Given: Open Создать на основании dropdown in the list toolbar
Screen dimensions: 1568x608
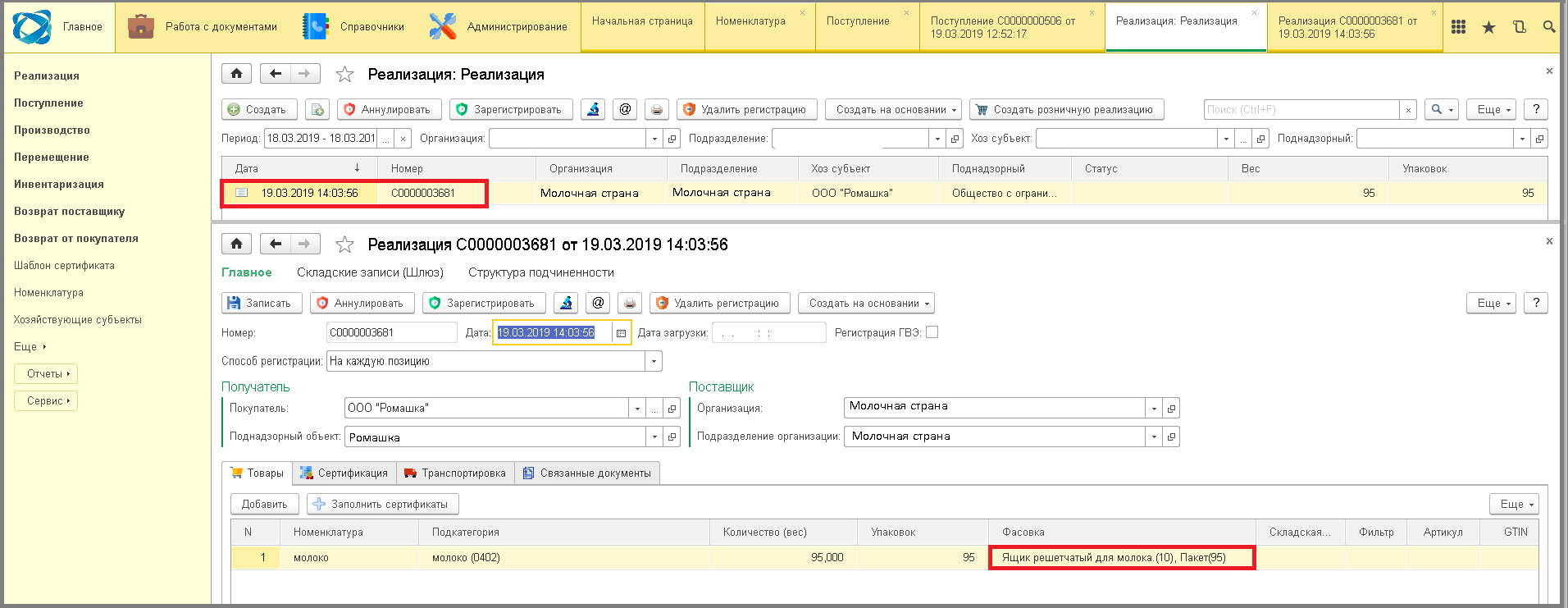Looking at the screenshot, I should [x=894, y=109].
